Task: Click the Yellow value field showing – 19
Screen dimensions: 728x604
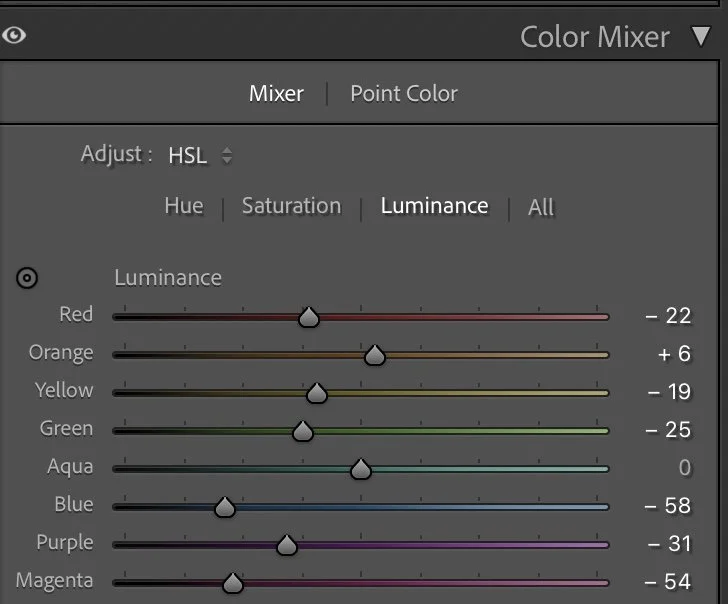Action: coord(669,392)
